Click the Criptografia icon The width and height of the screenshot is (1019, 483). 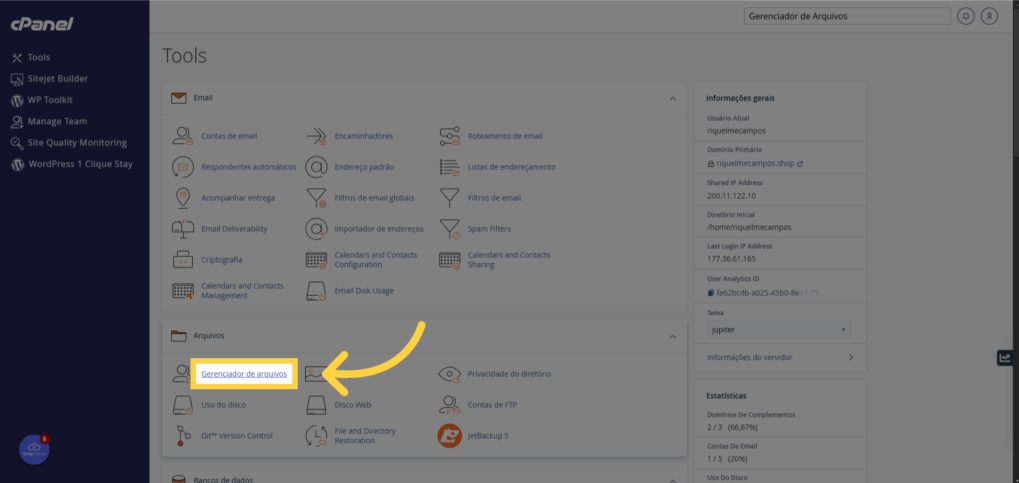pyautogui.click(x=183, y=259)
